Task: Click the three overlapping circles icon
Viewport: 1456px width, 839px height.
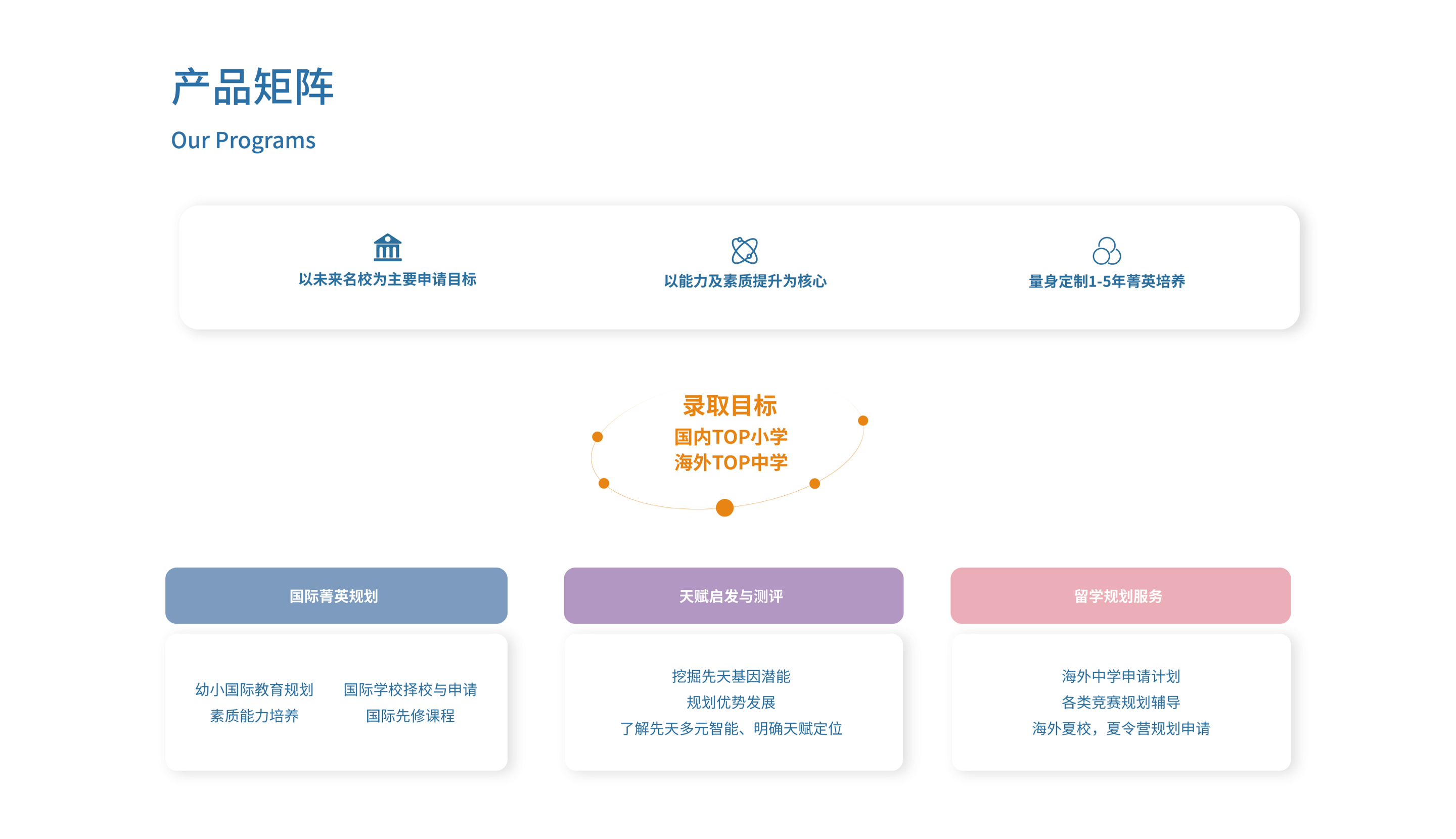Action: 1106,251
